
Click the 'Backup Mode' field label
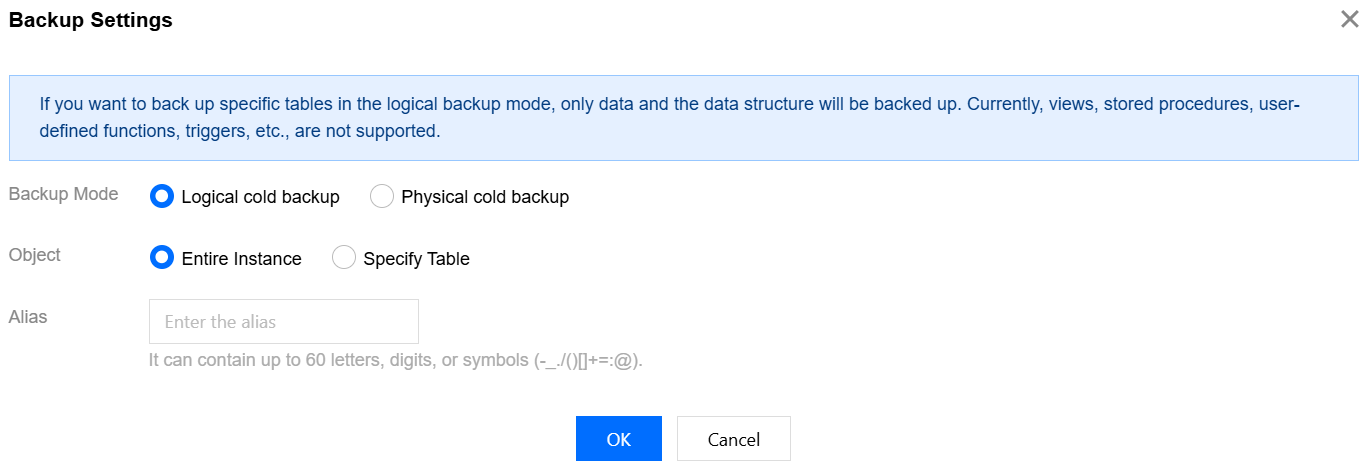click(63, 194)
